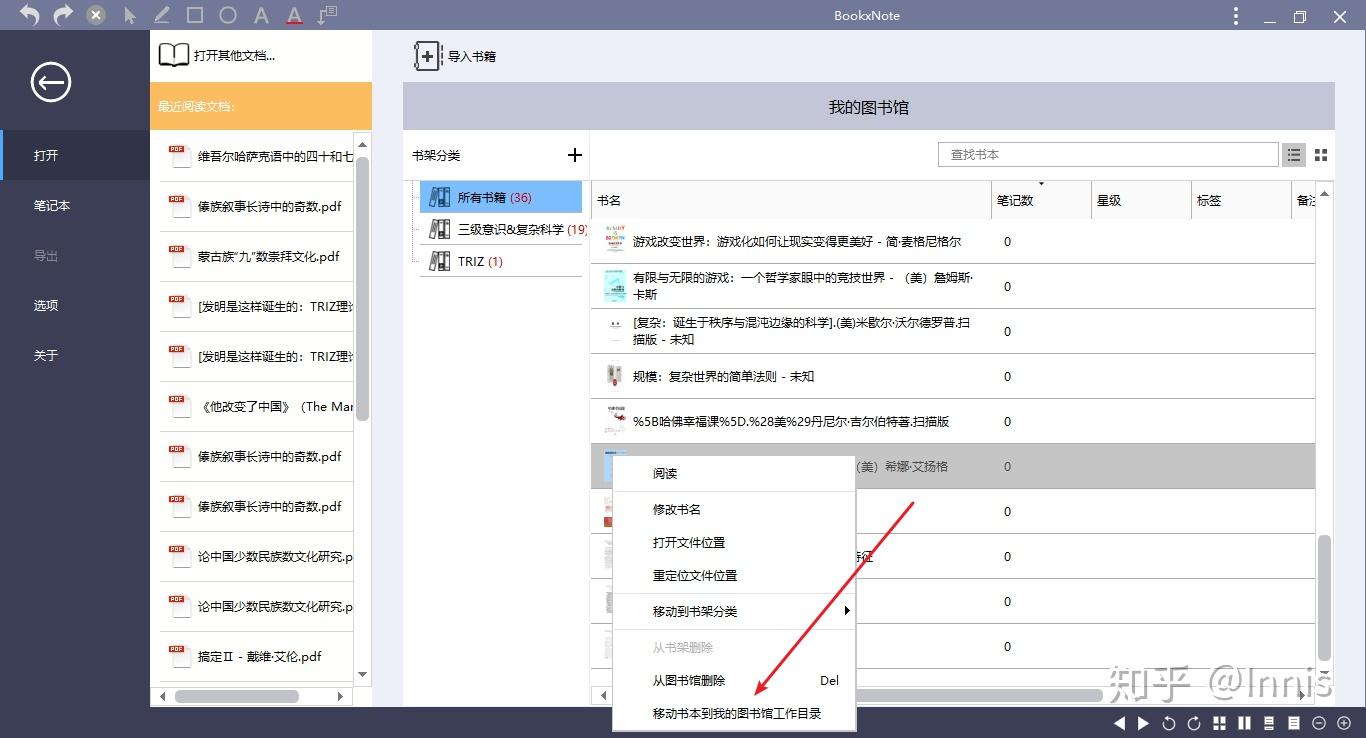Undo the last action
The image size is (1366, 738).
click(28, 15)
